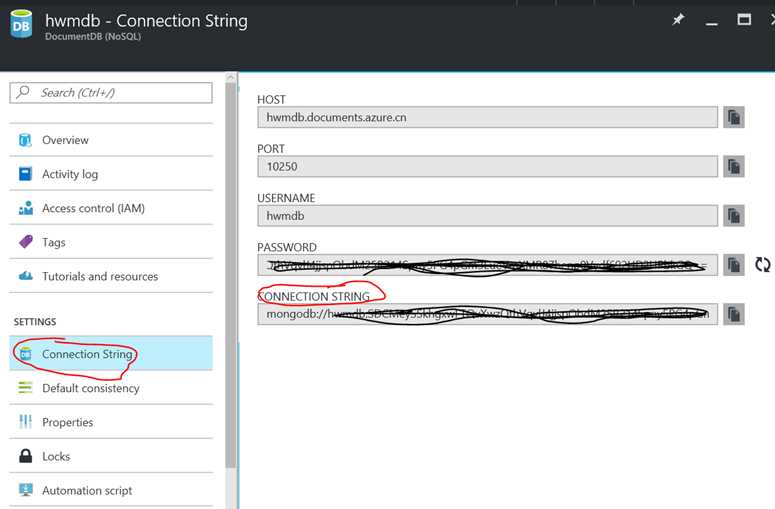Open the Overview menu item
This screenshot has height=509, width=775.
(x=111, y=140)
